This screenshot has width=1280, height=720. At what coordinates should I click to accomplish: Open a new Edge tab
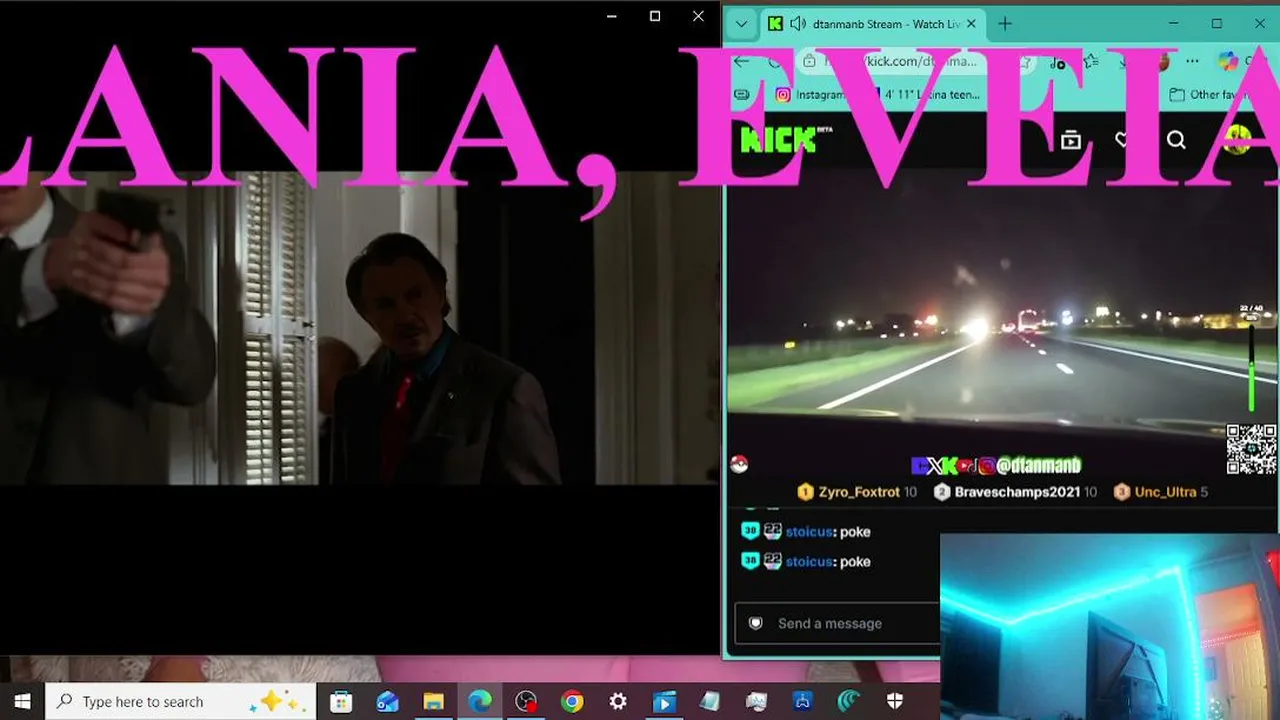(1005, 24)
